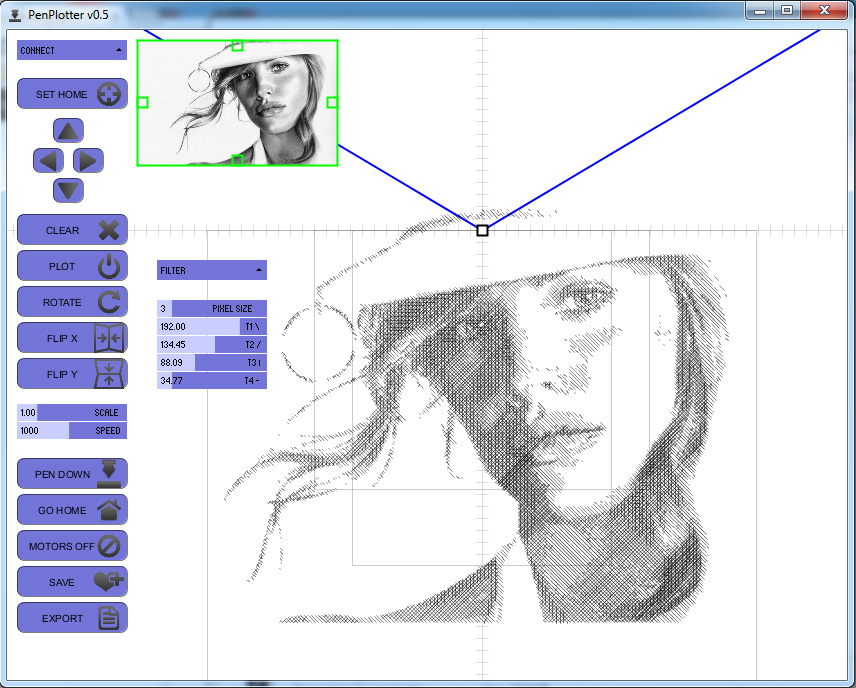Image resolution: width=856 pixels, height=688 pixels.
Task: Export the drawing with the Export button
Action: [x=72, y=618]
